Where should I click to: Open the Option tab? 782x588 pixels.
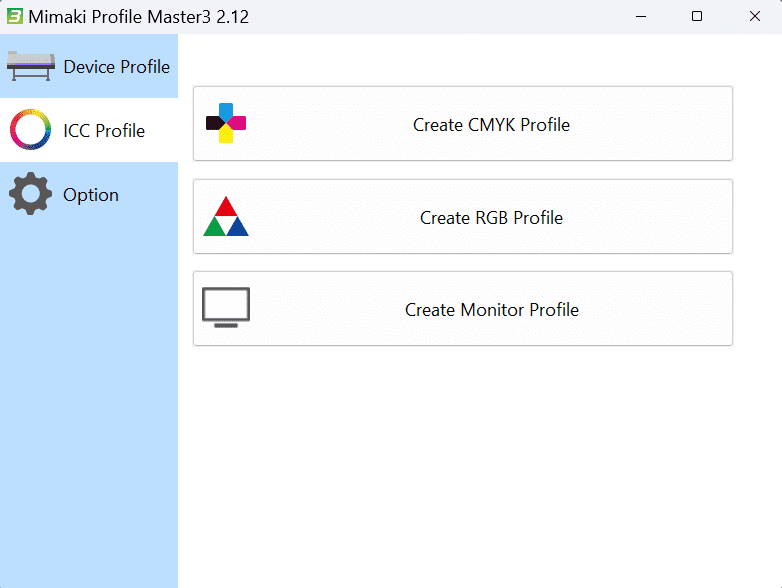89,194
